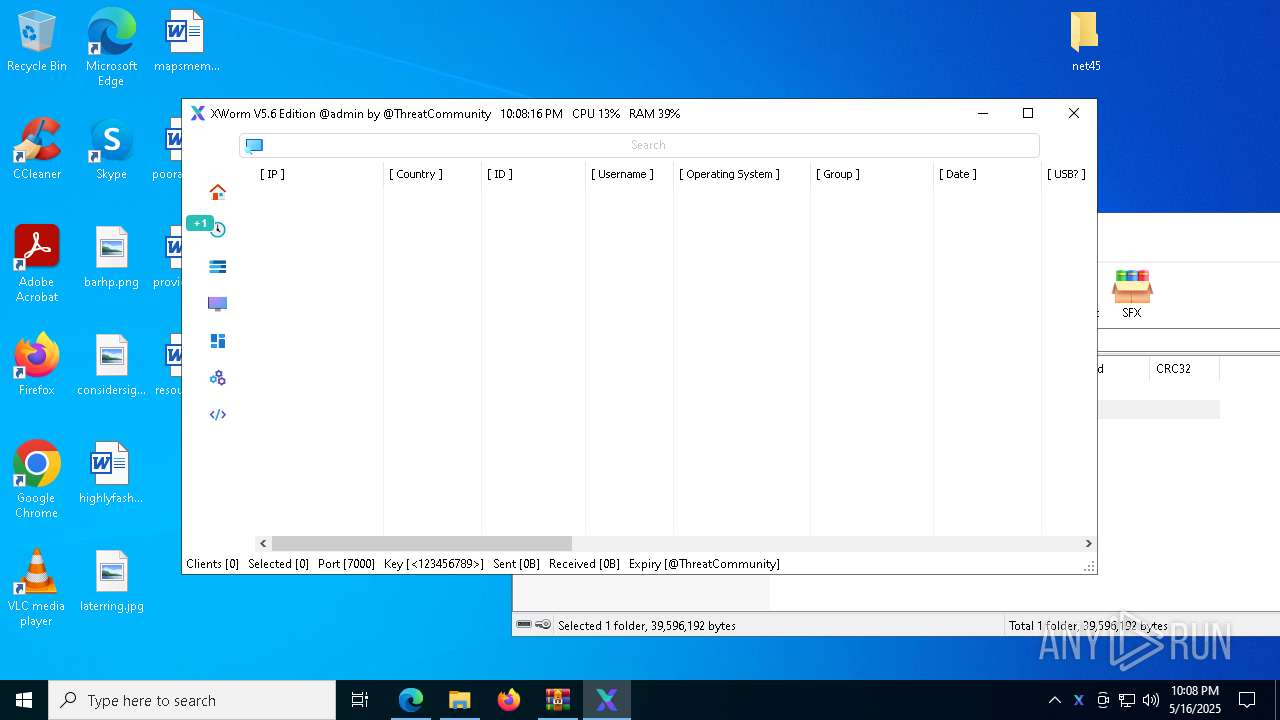Open the notification center icon
Viewport: 1280px width, 720px height.
(x=1247, y=700)
